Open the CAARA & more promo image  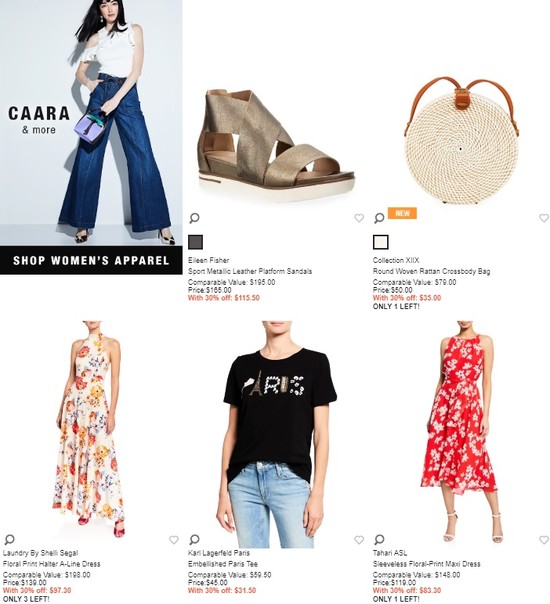click(91, 123)
